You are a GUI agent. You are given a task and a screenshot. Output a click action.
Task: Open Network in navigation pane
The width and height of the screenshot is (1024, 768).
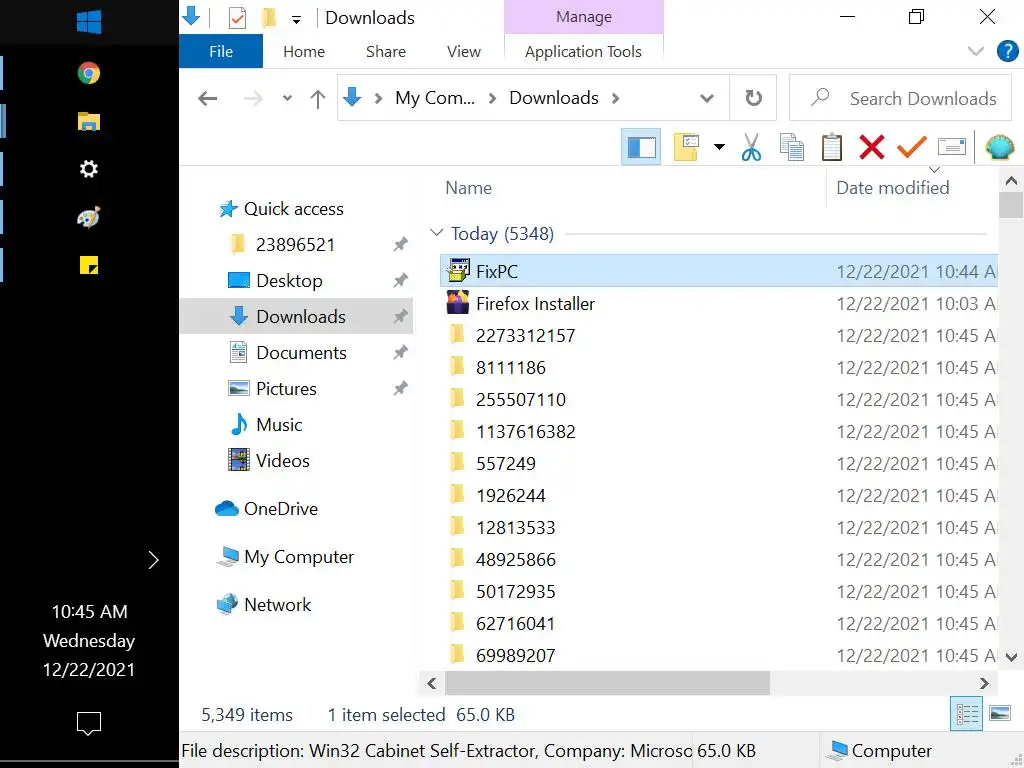(x=263, y=604)
